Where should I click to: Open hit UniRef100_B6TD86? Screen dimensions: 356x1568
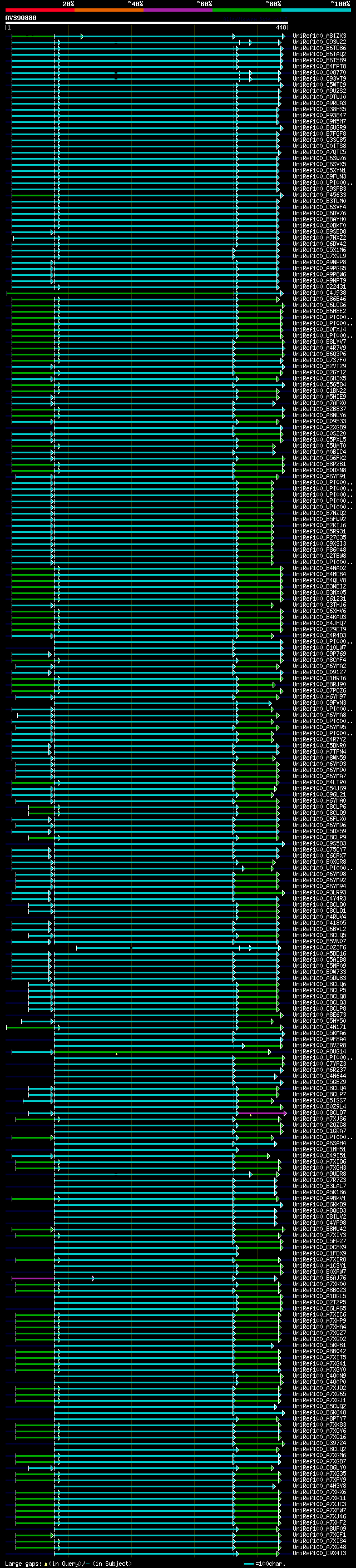click(x=319, y=48)
